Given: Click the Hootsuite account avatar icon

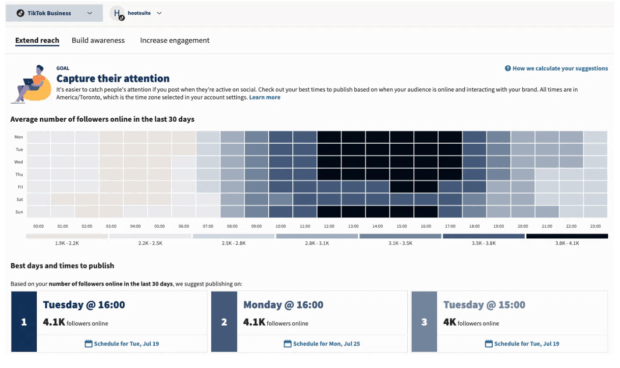Looking at the screenshot, I should 118,13.
